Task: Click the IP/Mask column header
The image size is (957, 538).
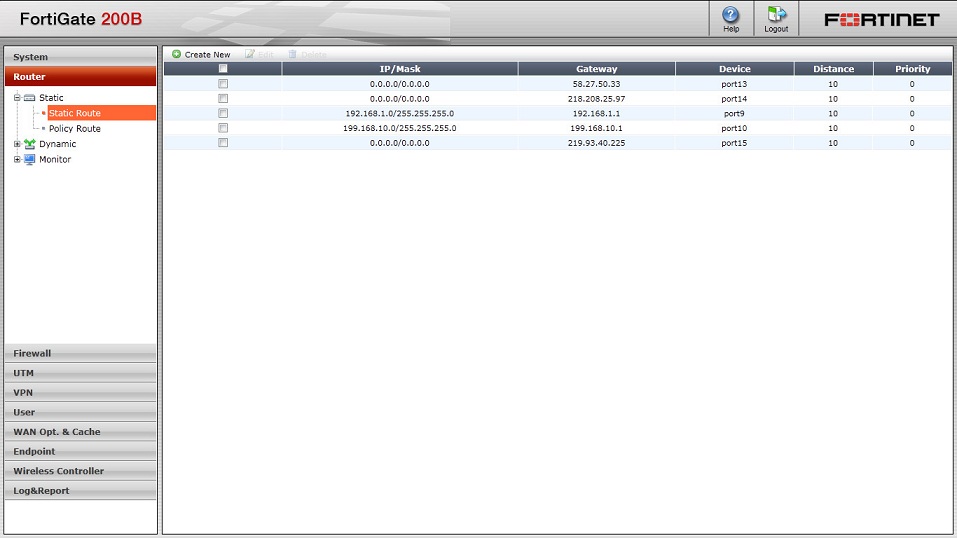Action: [x=400, y=69]
